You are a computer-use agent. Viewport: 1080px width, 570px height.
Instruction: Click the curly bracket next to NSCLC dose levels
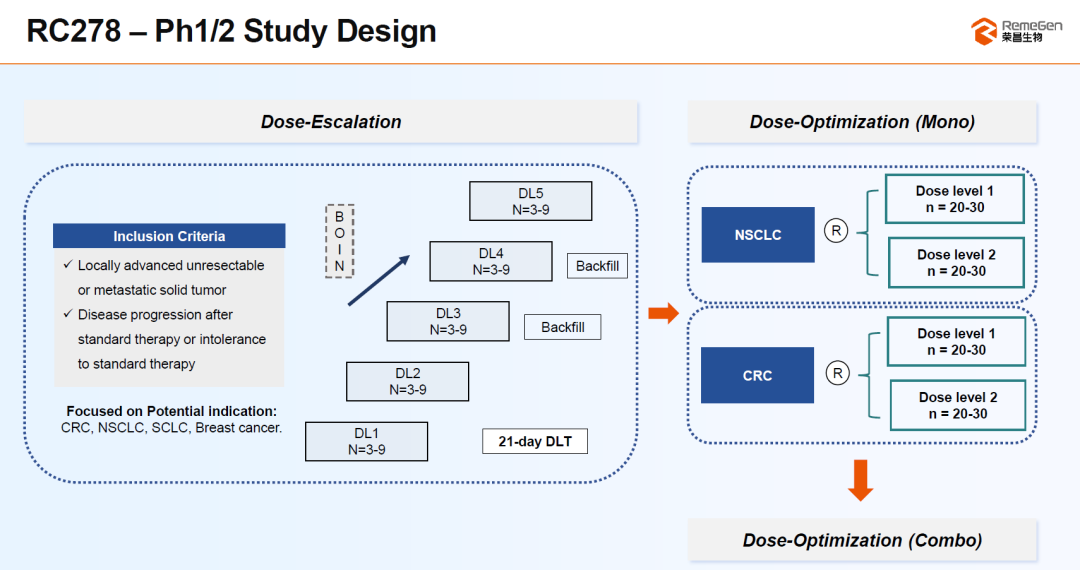tap(866, 232)
